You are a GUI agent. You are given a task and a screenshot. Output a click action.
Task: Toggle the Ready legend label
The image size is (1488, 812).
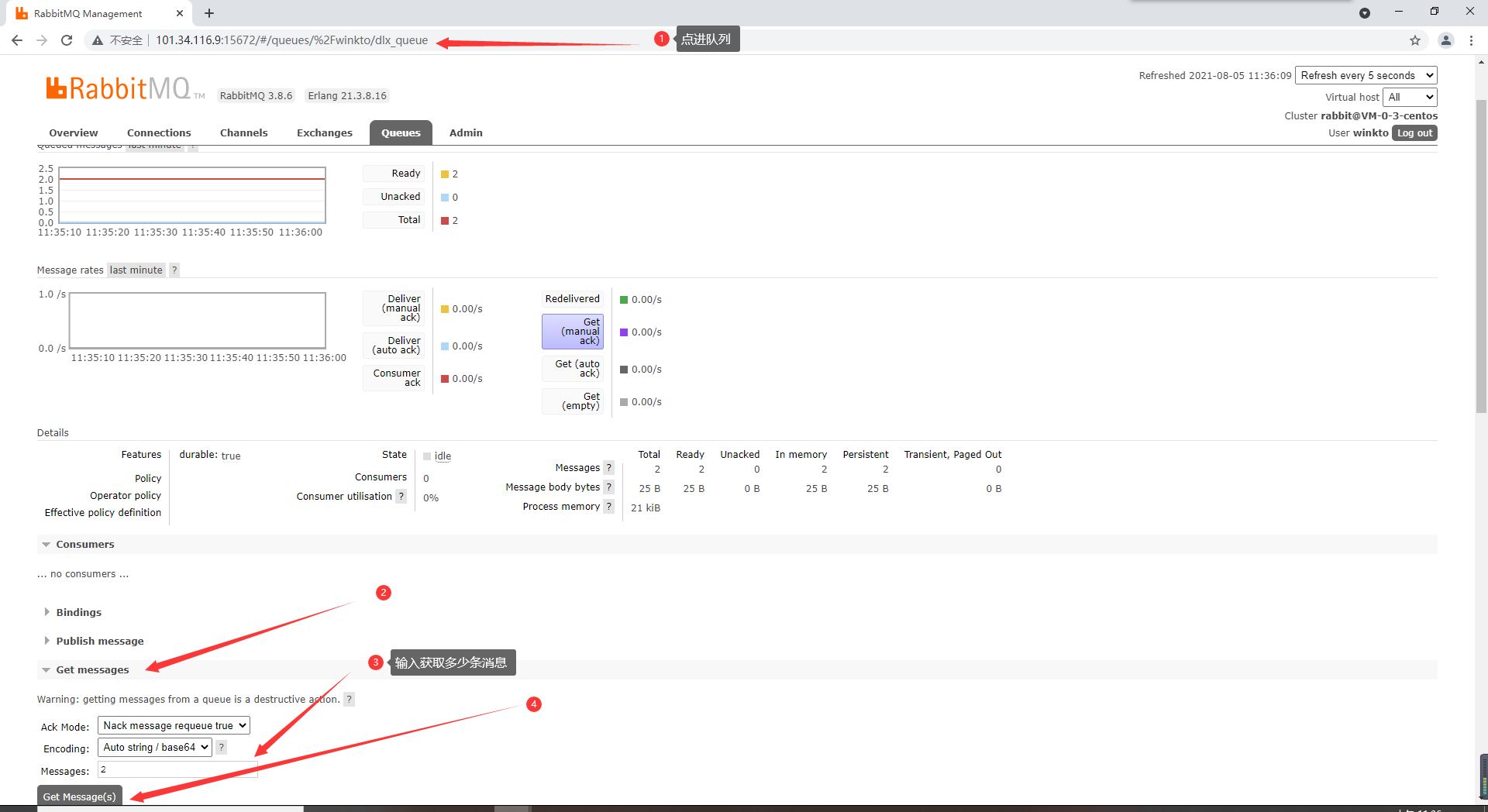[394, 174]
